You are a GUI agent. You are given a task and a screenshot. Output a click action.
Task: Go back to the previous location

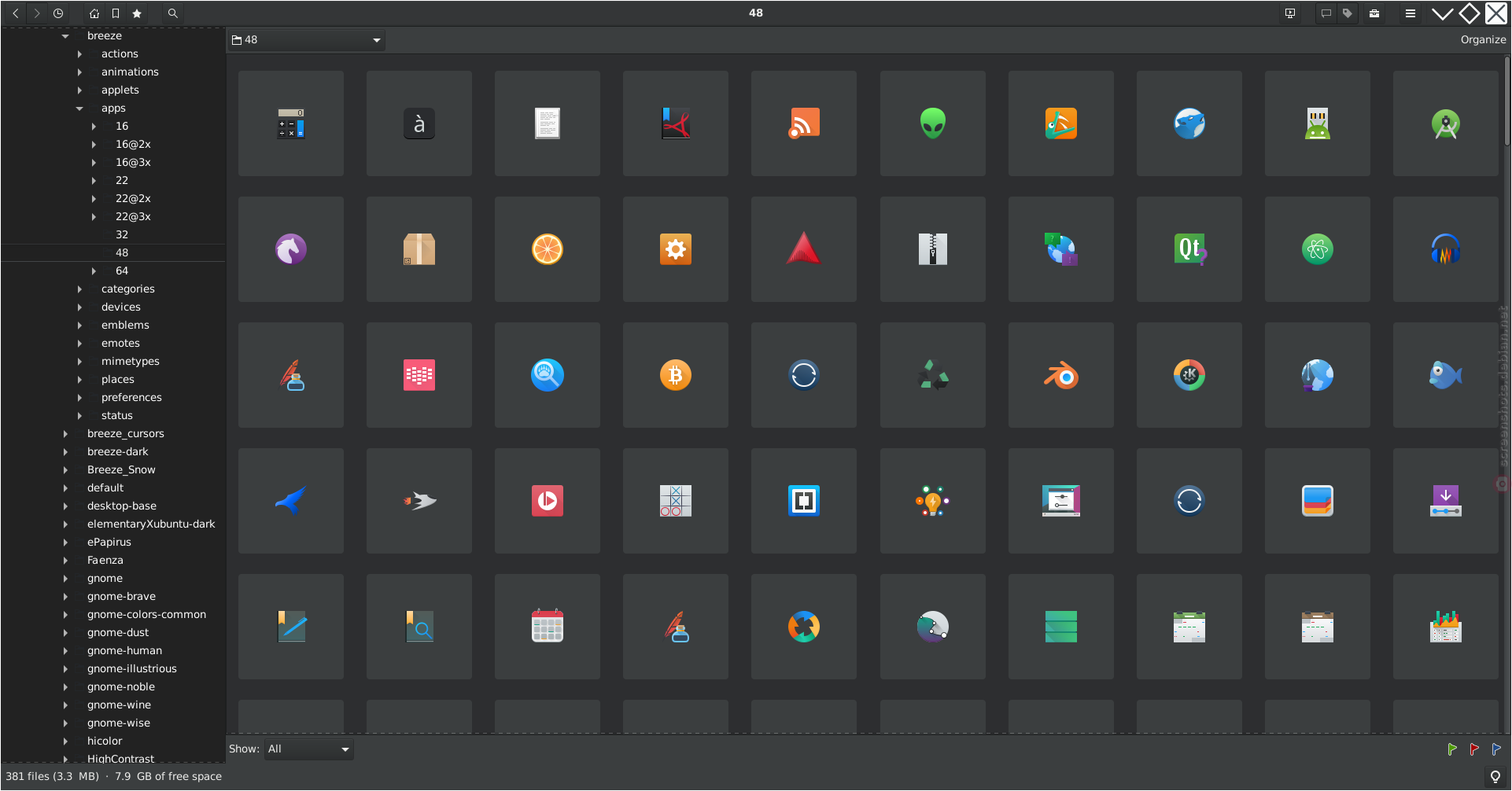click(16, 13)
